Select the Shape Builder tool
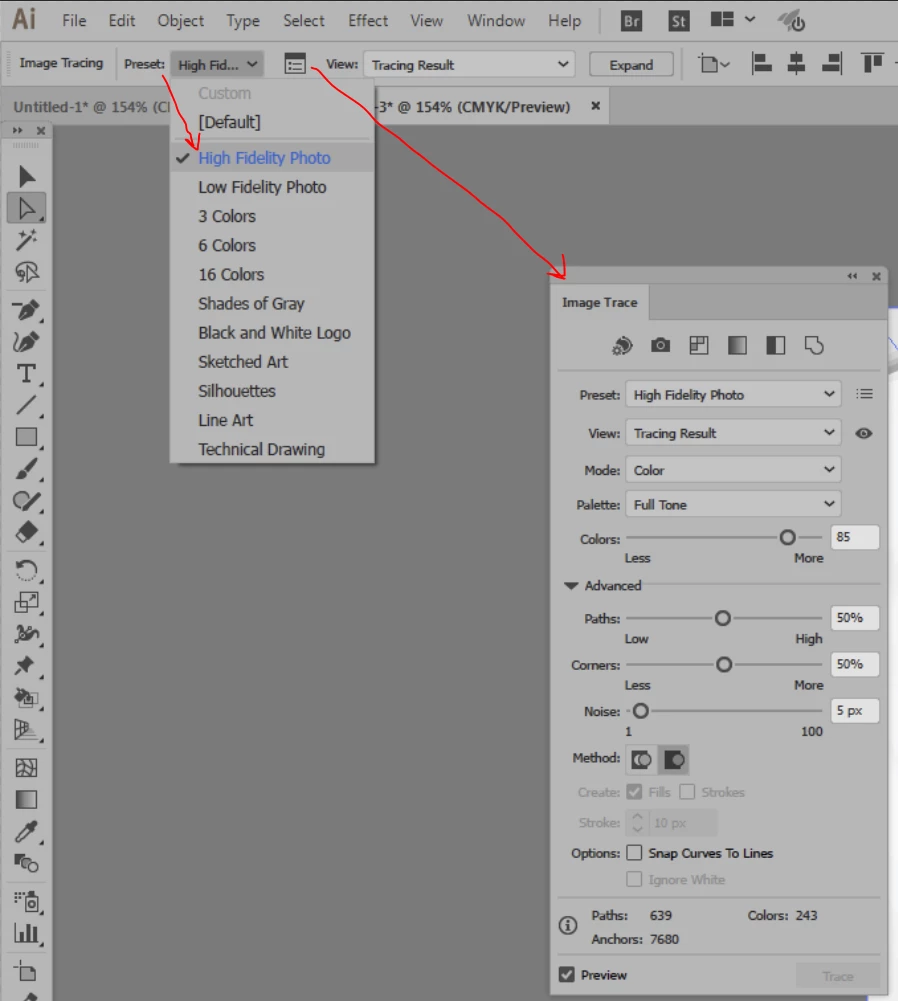 (x=26, y=698)
